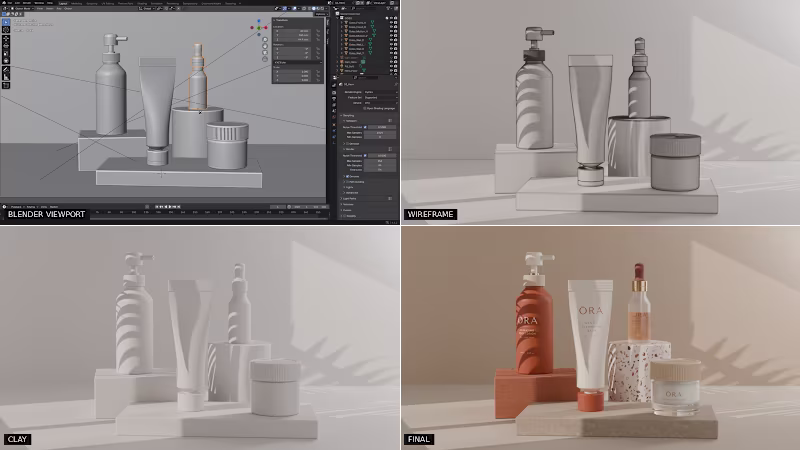Open the timeline Marker menu
800x450 pixels.
(x=54, y=207)
